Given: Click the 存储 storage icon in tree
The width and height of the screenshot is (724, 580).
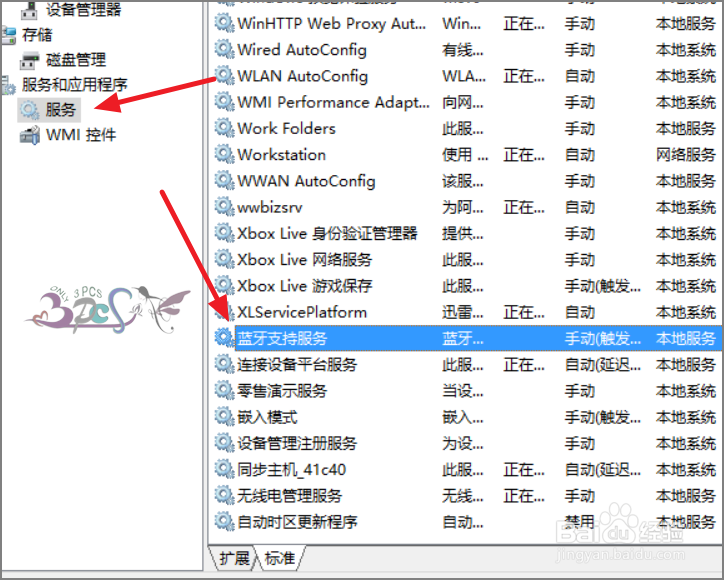Looking at the screenshot, I should (x=8, y=35).
